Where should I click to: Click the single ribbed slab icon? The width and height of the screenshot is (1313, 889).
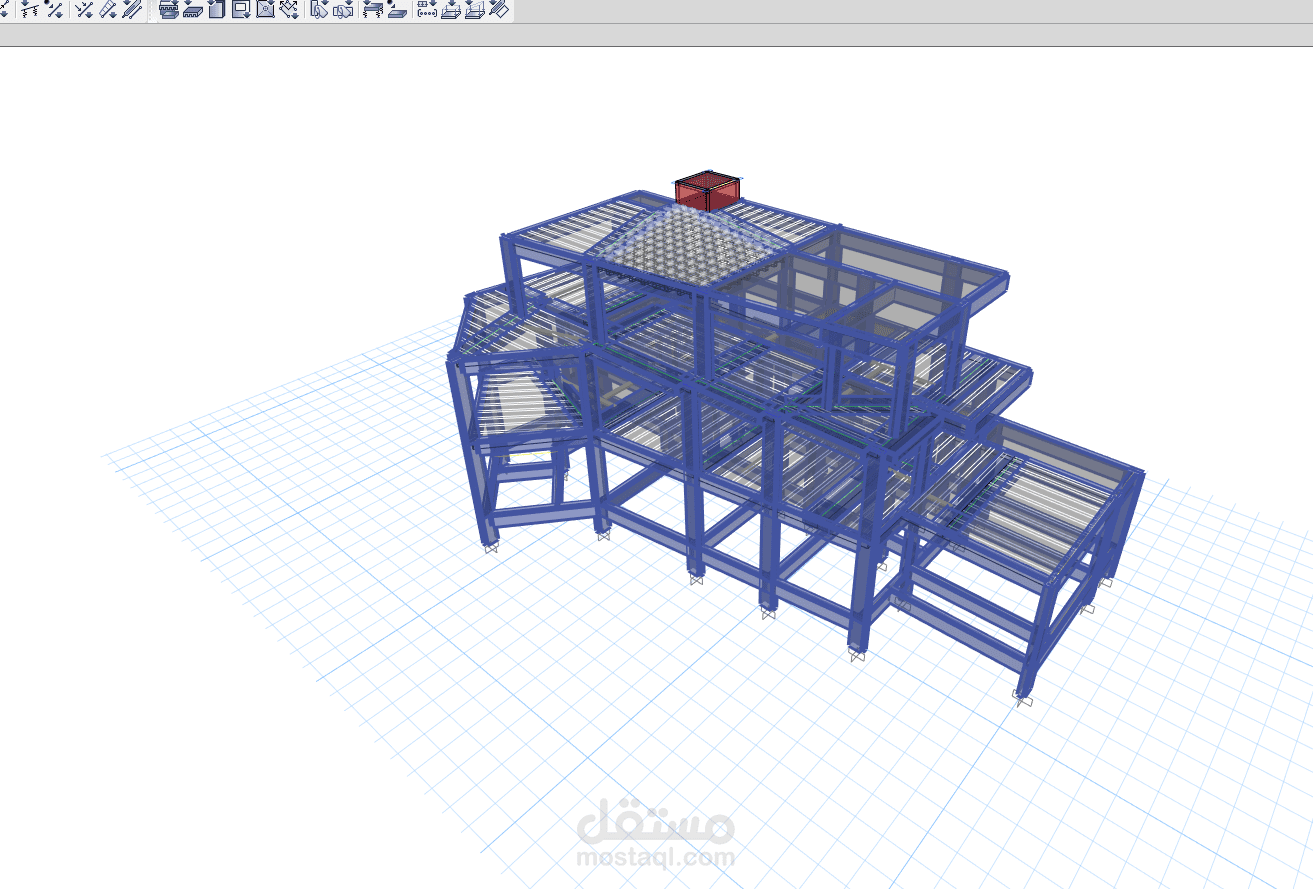tap(193, 10)
